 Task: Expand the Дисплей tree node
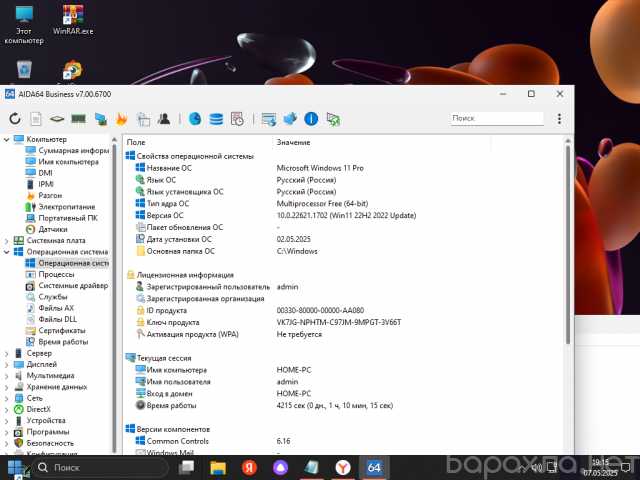coord(6,364)
